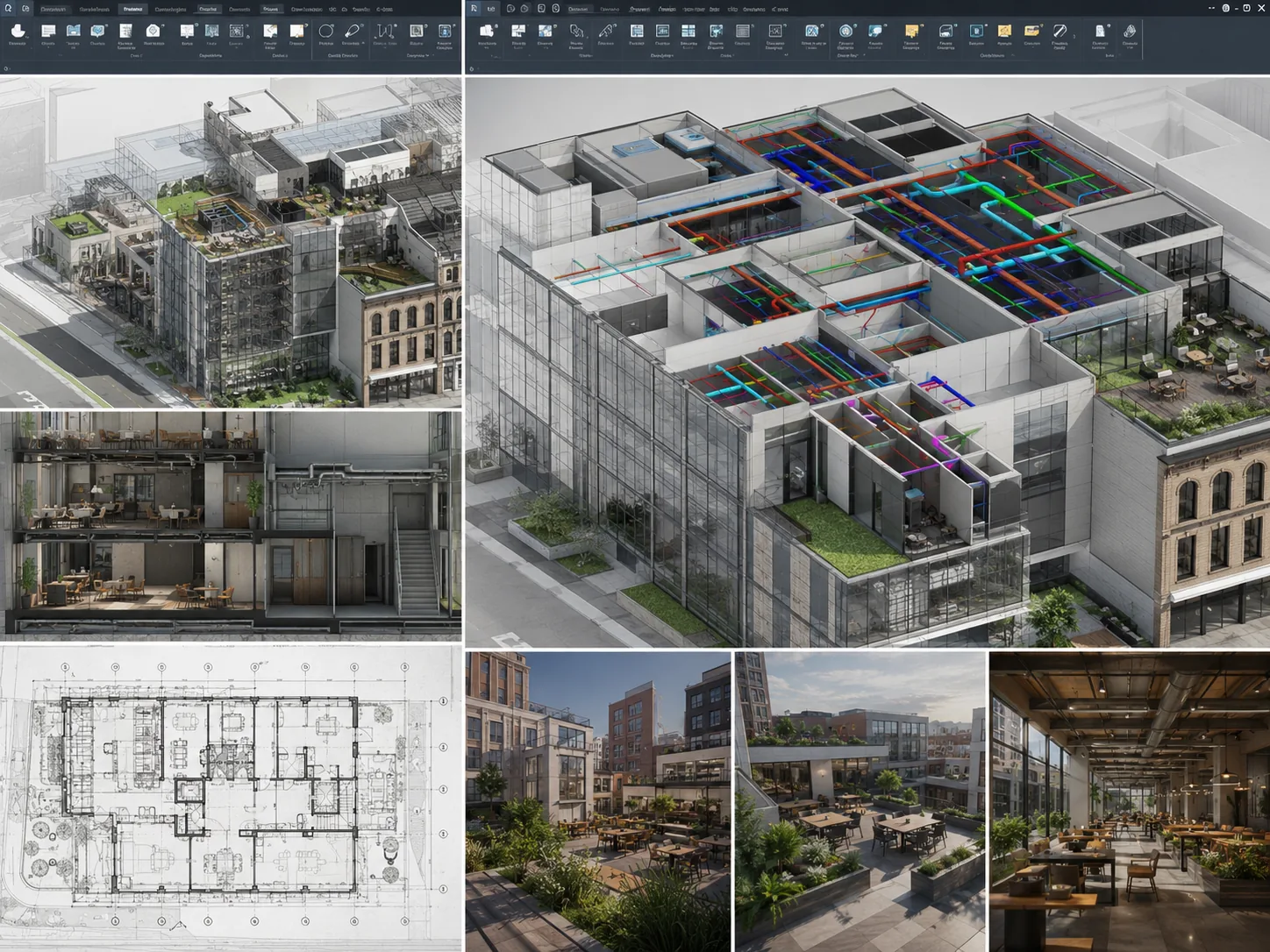The height and width of the screenshot is (952, 1270).
Task: Switch to the highlighted active tab, left window
Action: [x=132, y=9]
